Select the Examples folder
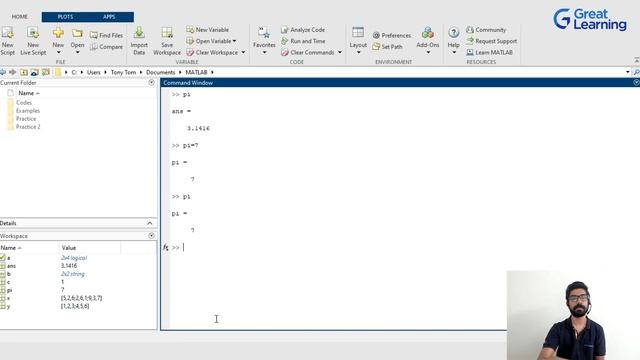This screenshot has width=640, height=360. [x=28, y=111]
